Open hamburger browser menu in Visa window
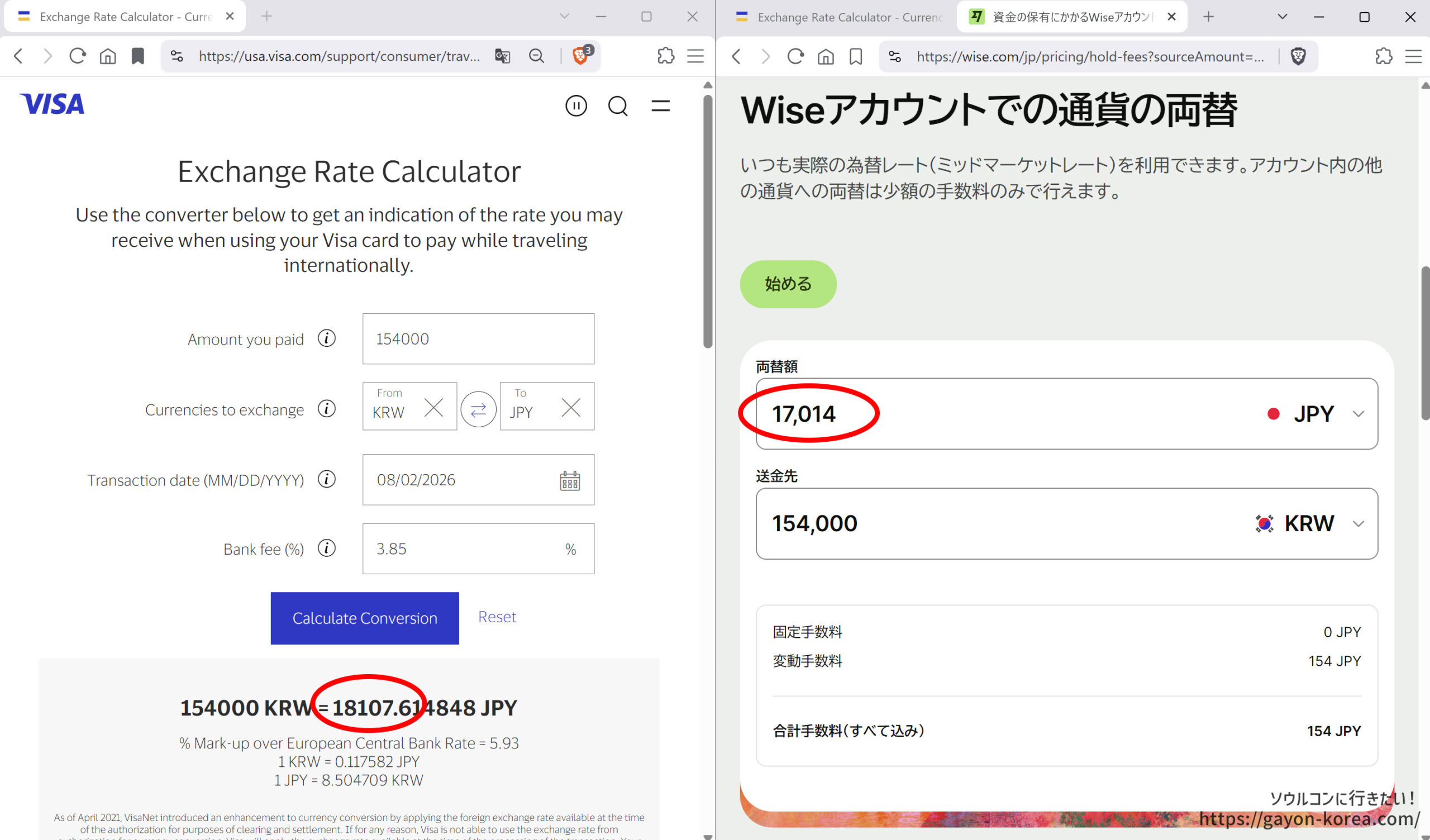Viewport: 1430px width, 840px height. (695, 56)
